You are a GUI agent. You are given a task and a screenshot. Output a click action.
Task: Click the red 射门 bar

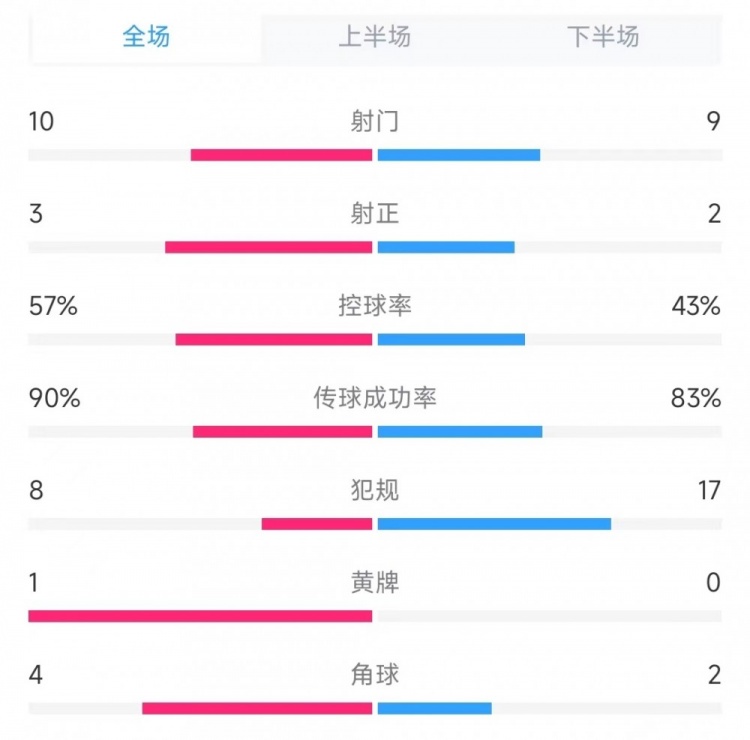click(x=281, y=155)
